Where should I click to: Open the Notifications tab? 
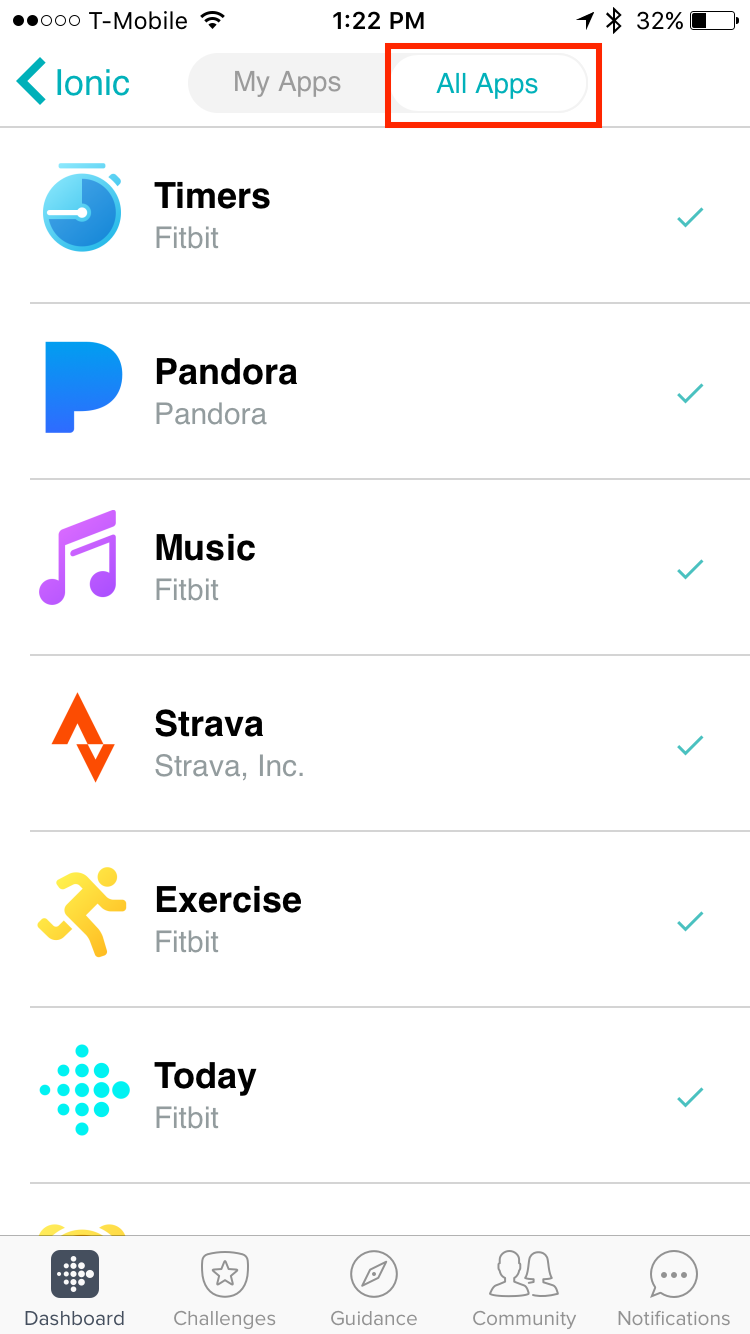tap(674, 1288)
